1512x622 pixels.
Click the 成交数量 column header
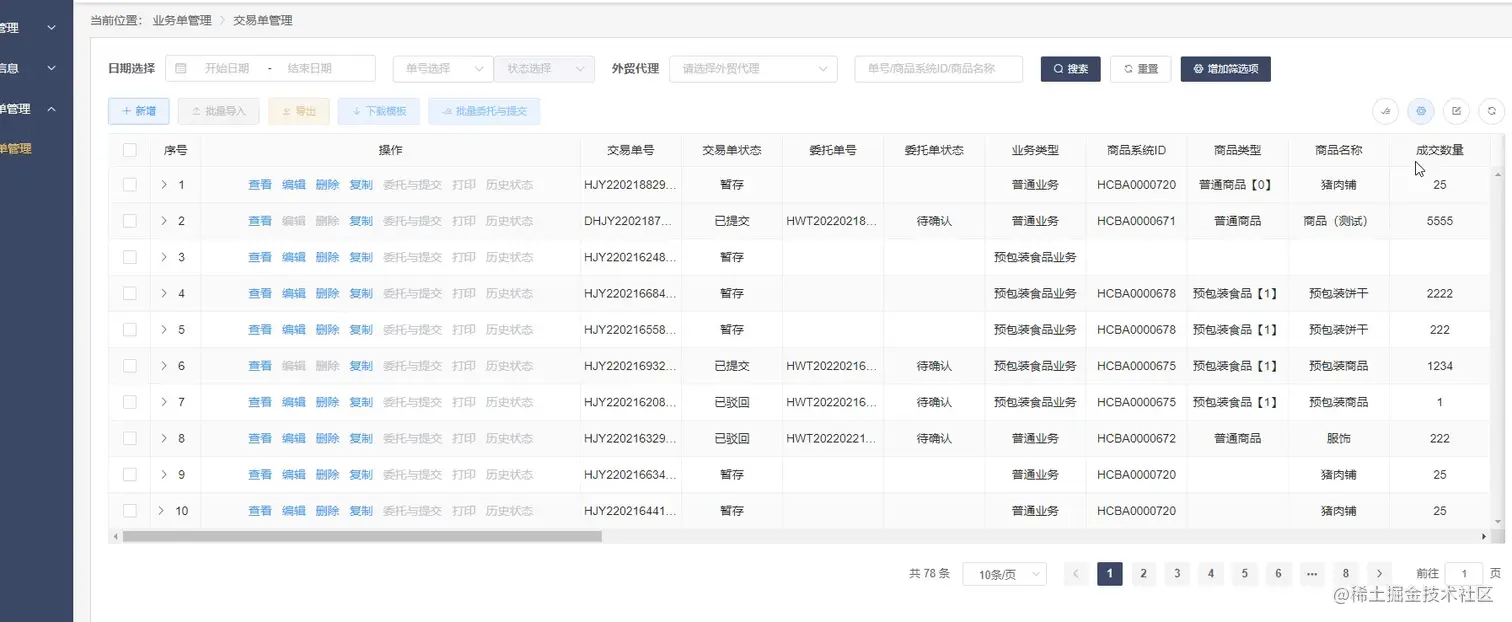pyautogui.click(x=1440, y=150)
